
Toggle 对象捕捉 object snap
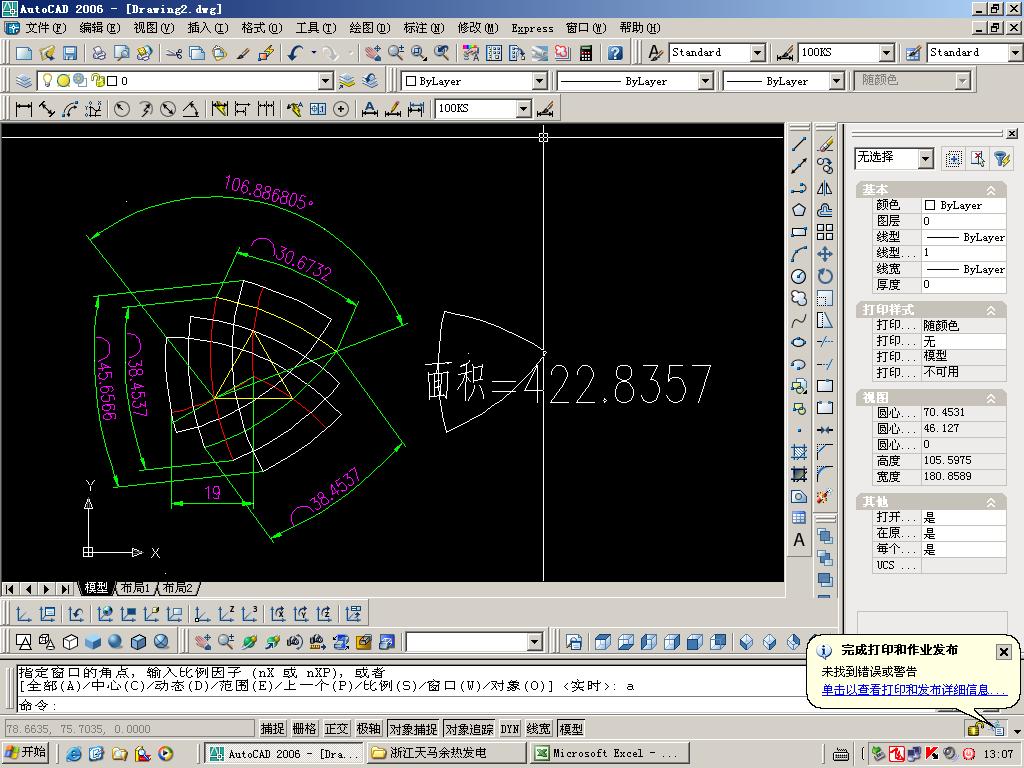[413, 729]
